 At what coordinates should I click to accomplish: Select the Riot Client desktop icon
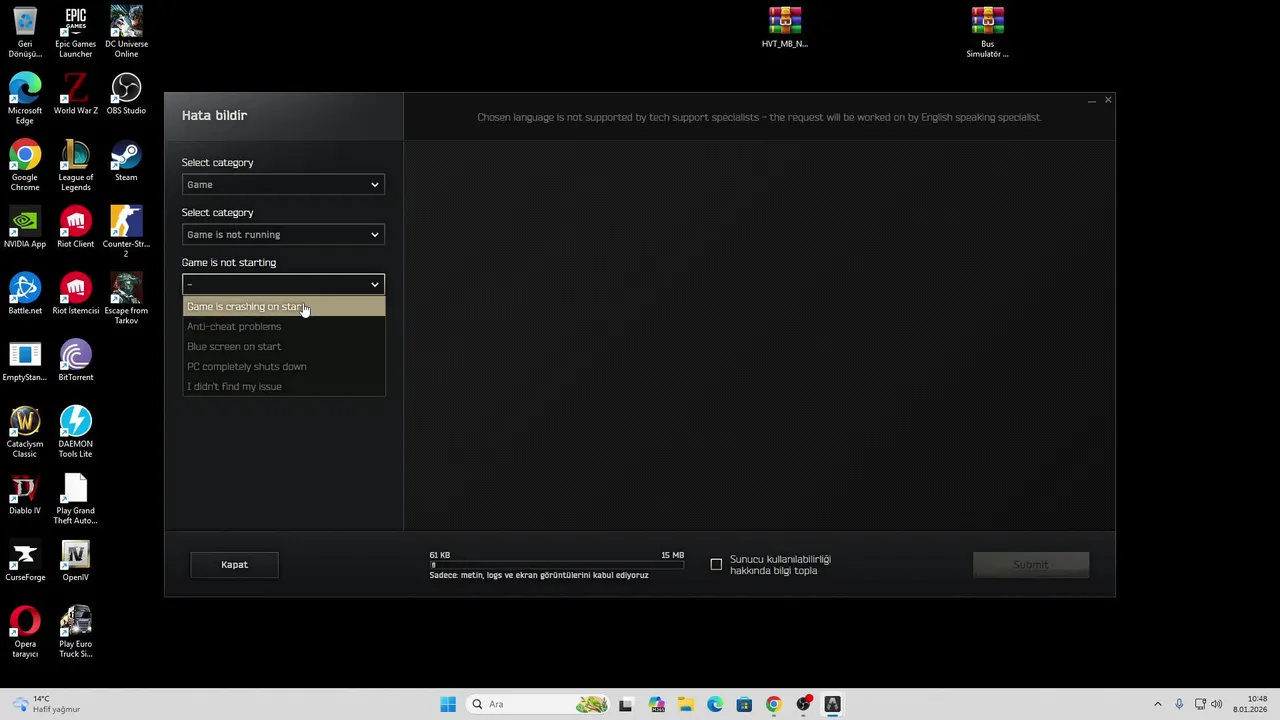click(x=75, y=228)
